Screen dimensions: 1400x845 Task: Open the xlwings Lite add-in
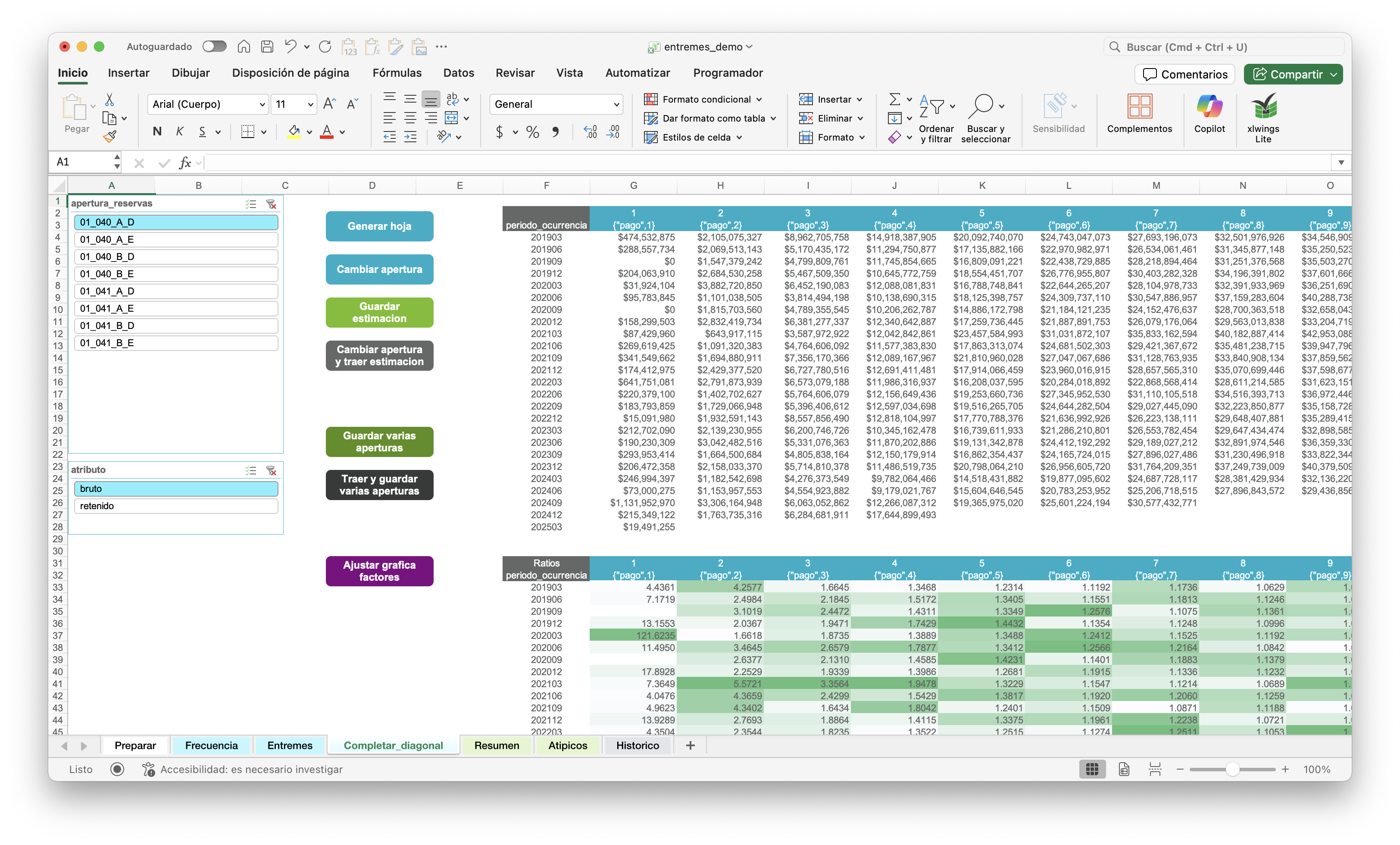(x=1263, y=118)
